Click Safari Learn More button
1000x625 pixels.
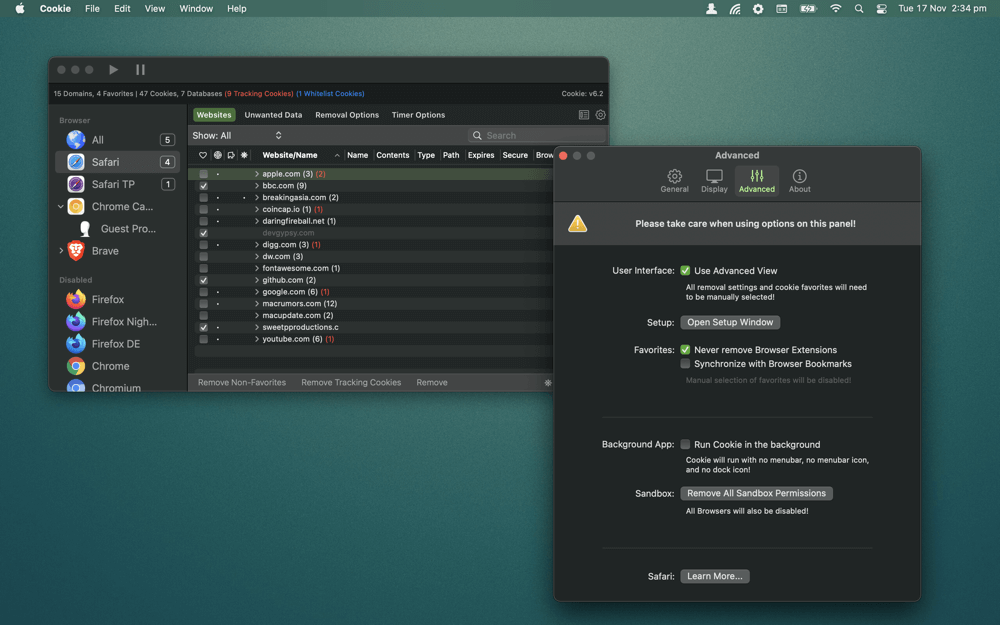715,576
